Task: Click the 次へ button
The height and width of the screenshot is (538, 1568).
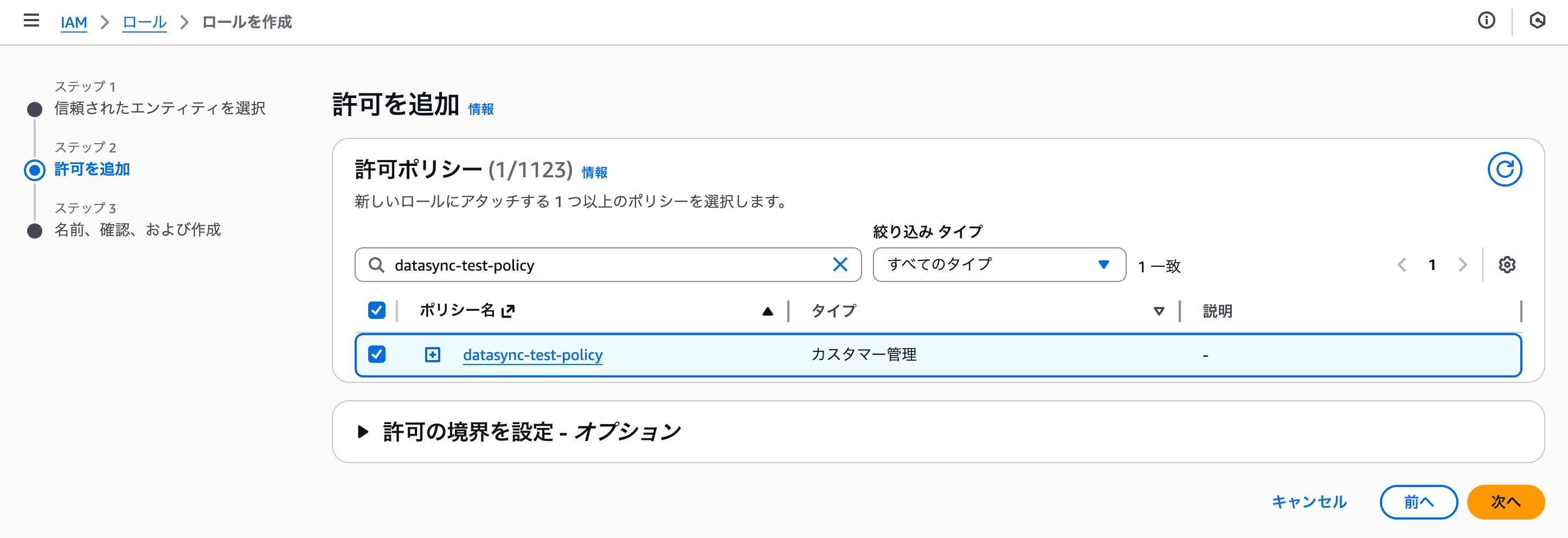Action: coord(1505,502)
